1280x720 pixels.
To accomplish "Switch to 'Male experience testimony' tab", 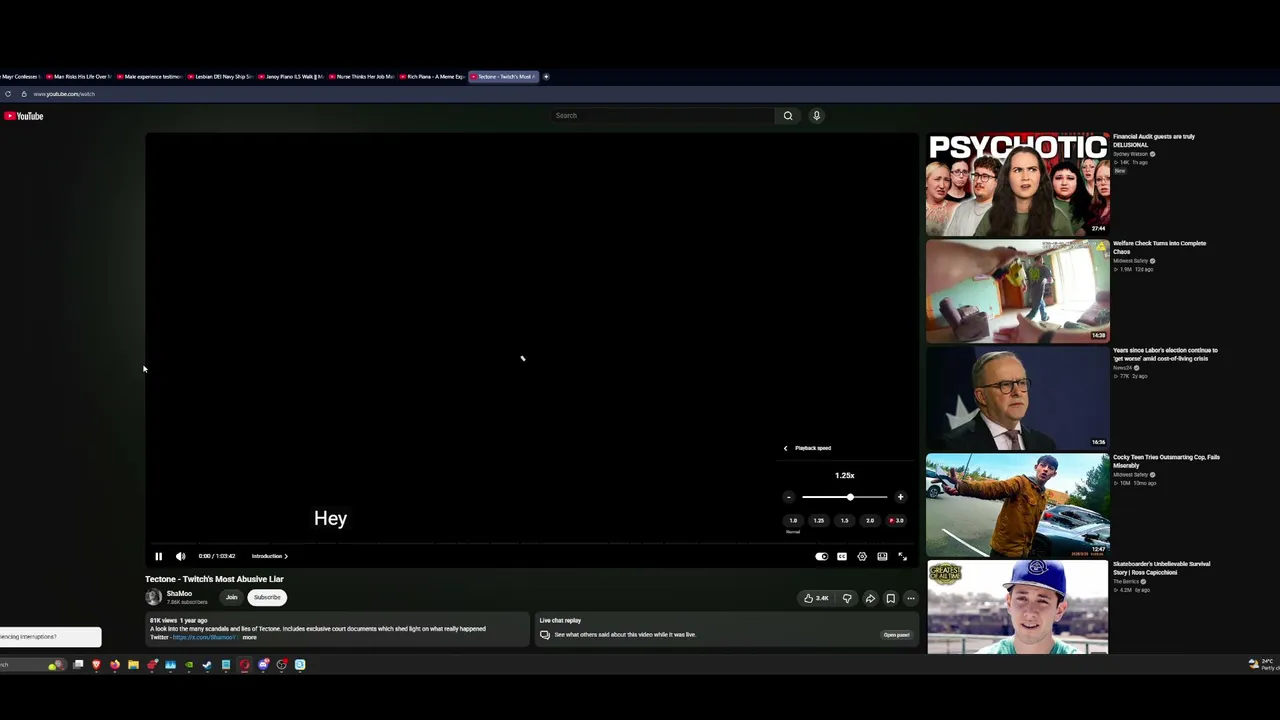I will 150,77.
